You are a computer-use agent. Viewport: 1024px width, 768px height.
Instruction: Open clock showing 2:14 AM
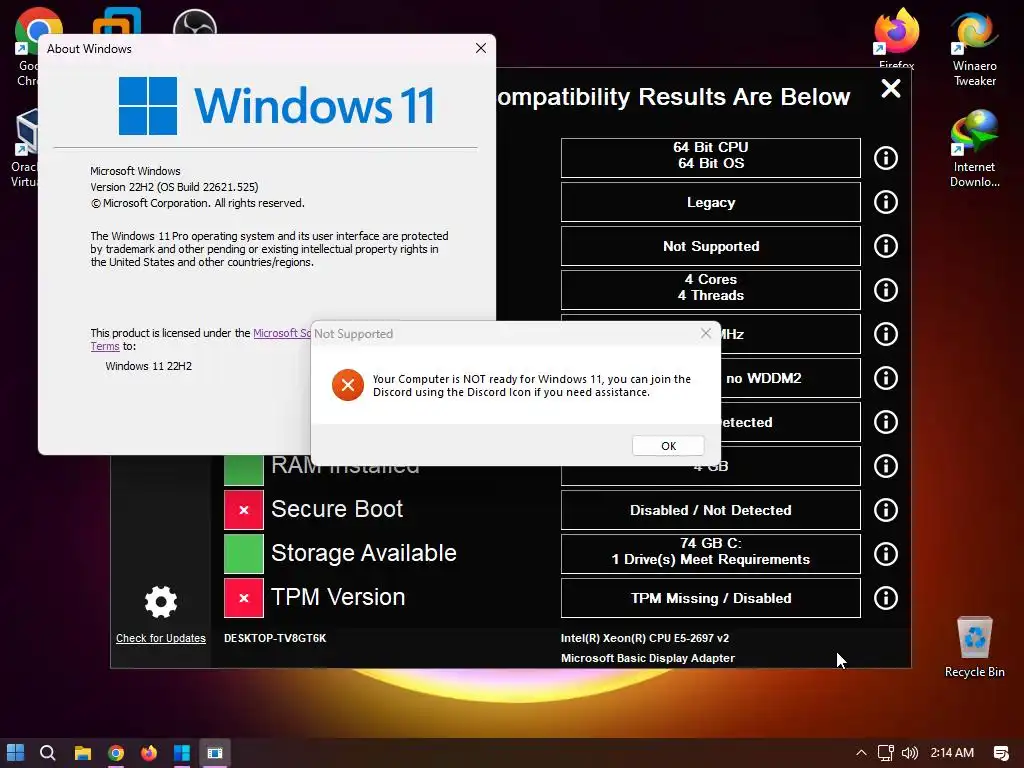coord(952,753)
